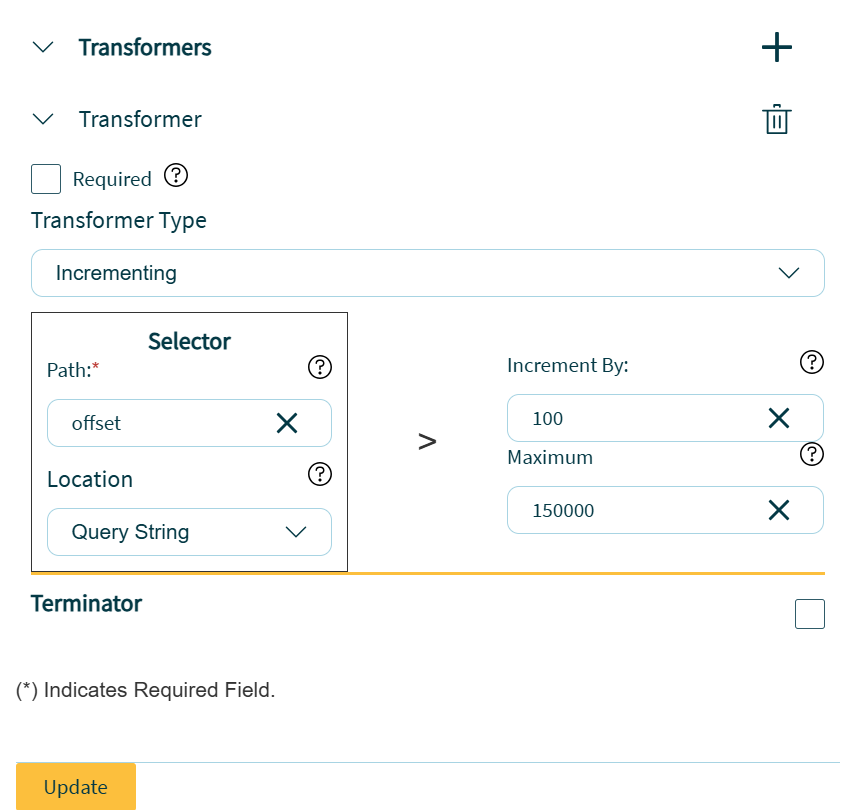Screen dimensions: 865x810
Task: Clear the offset path value
Action: point(287,423)
